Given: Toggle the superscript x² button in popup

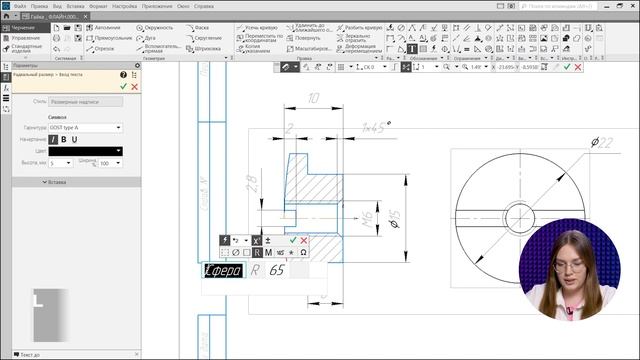Looking at the screenshot, I should click(256, 240).
